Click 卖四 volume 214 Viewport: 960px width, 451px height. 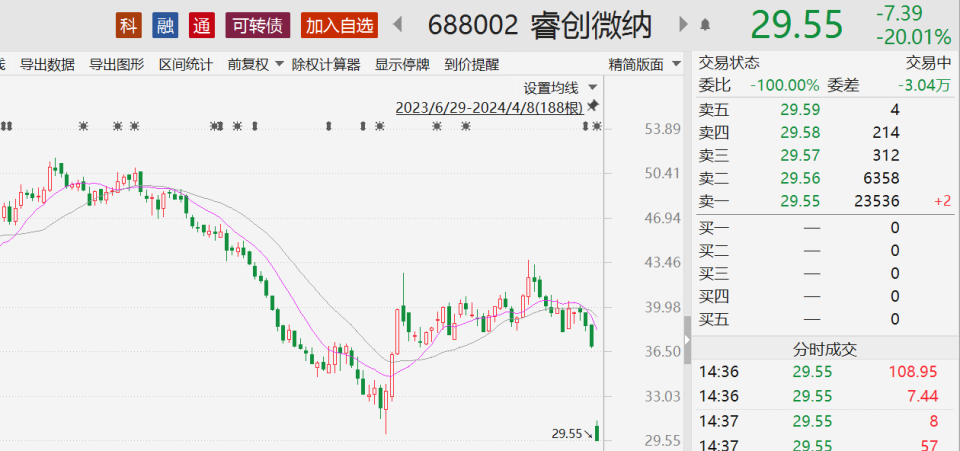point(886,133)
